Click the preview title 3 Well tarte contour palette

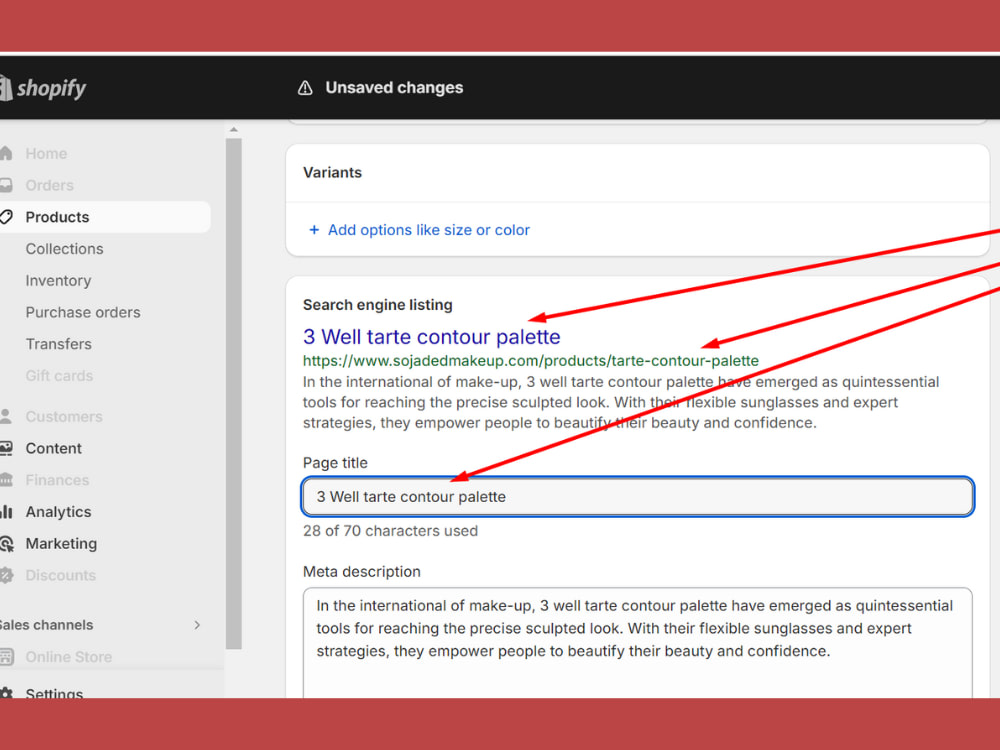[x=432, y=337]
